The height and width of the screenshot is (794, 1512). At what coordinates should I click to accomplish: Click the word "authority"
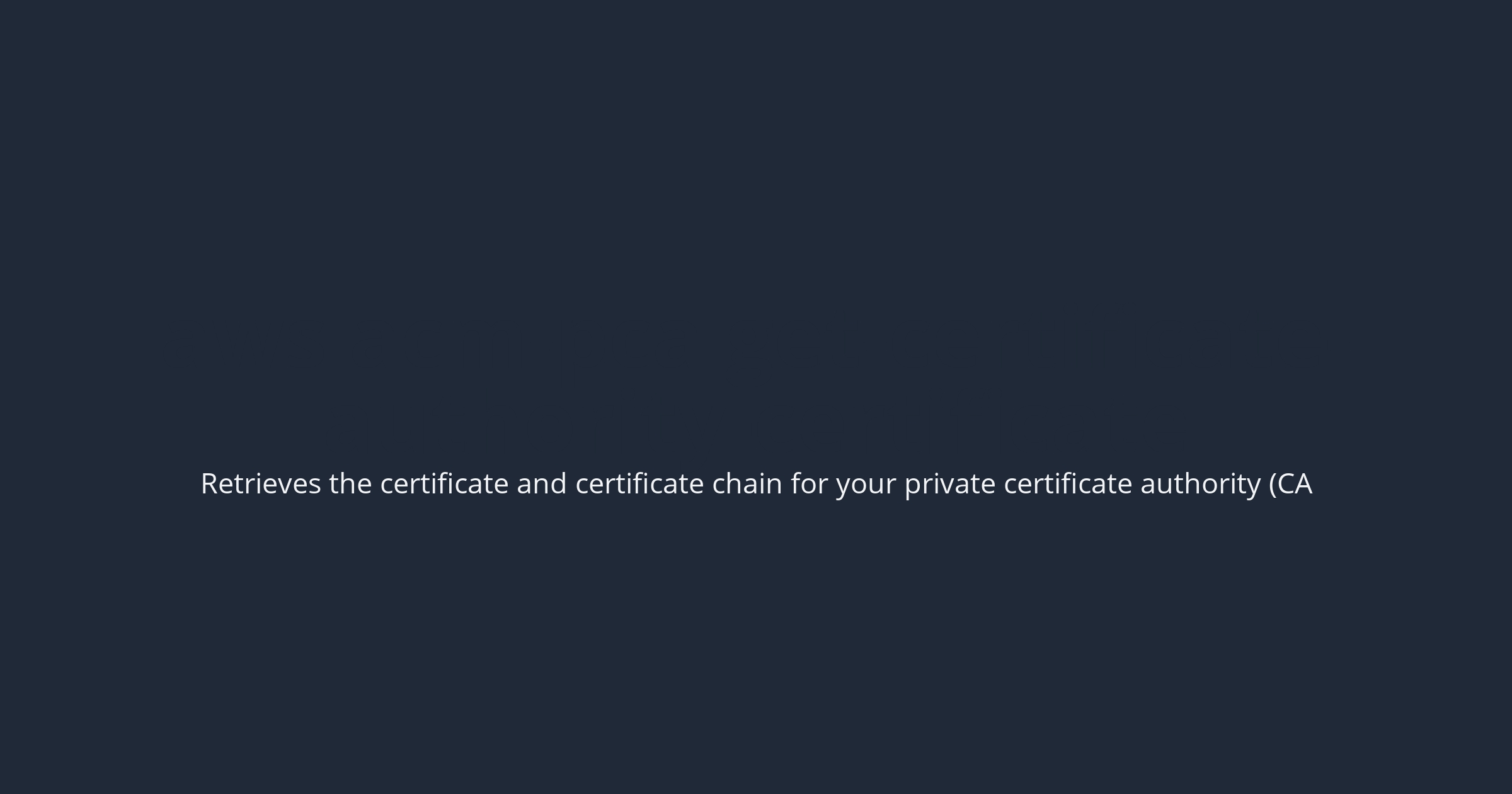coord(1200,484)
